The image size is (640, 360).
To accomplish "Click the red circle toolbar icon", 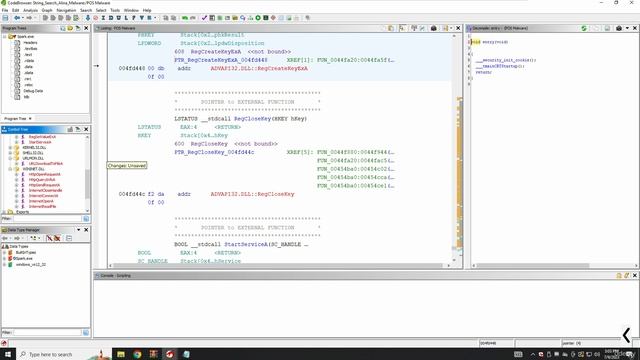I will pos(96,18).
